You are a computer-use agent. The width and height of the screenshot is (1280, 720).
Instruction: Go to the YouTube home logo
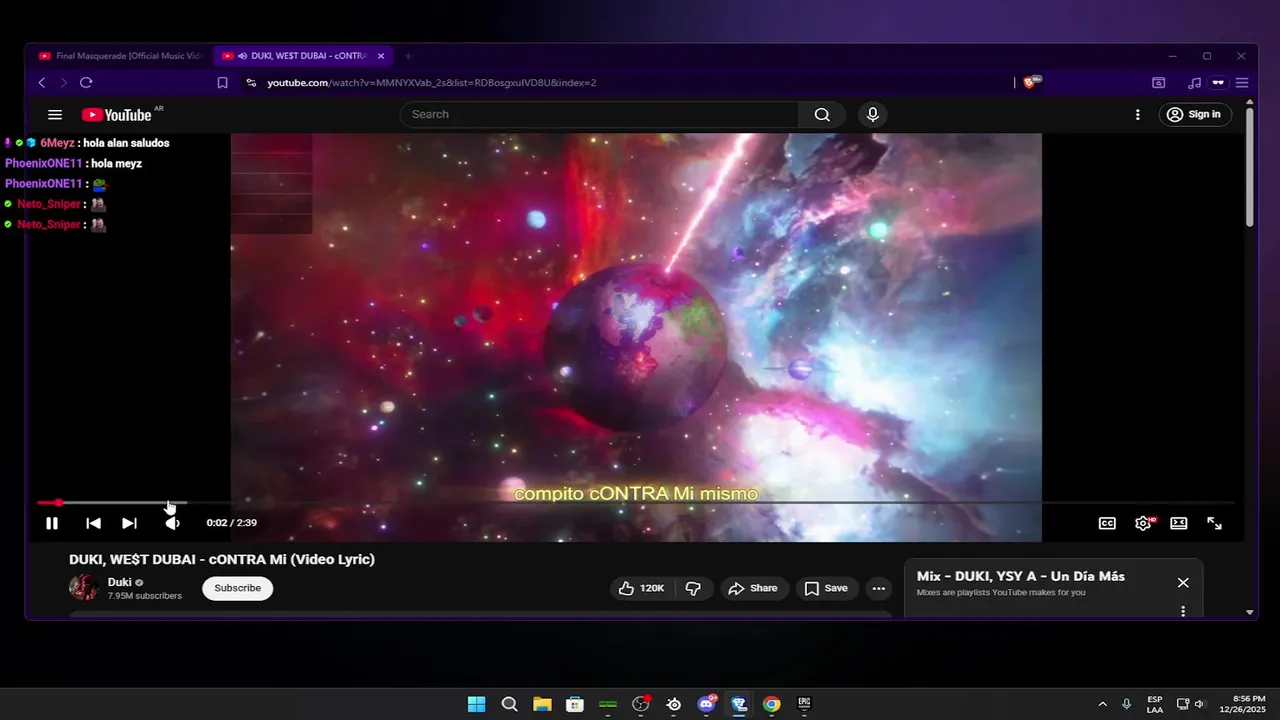tap(116, 115)
